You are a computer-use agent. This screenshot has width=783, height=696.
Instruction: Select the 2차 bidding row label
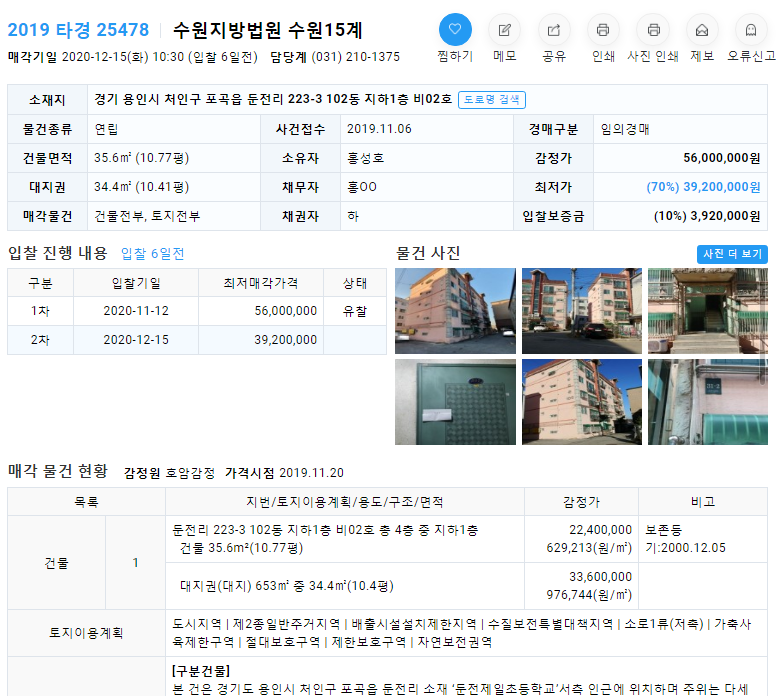(x=40, y=340)
